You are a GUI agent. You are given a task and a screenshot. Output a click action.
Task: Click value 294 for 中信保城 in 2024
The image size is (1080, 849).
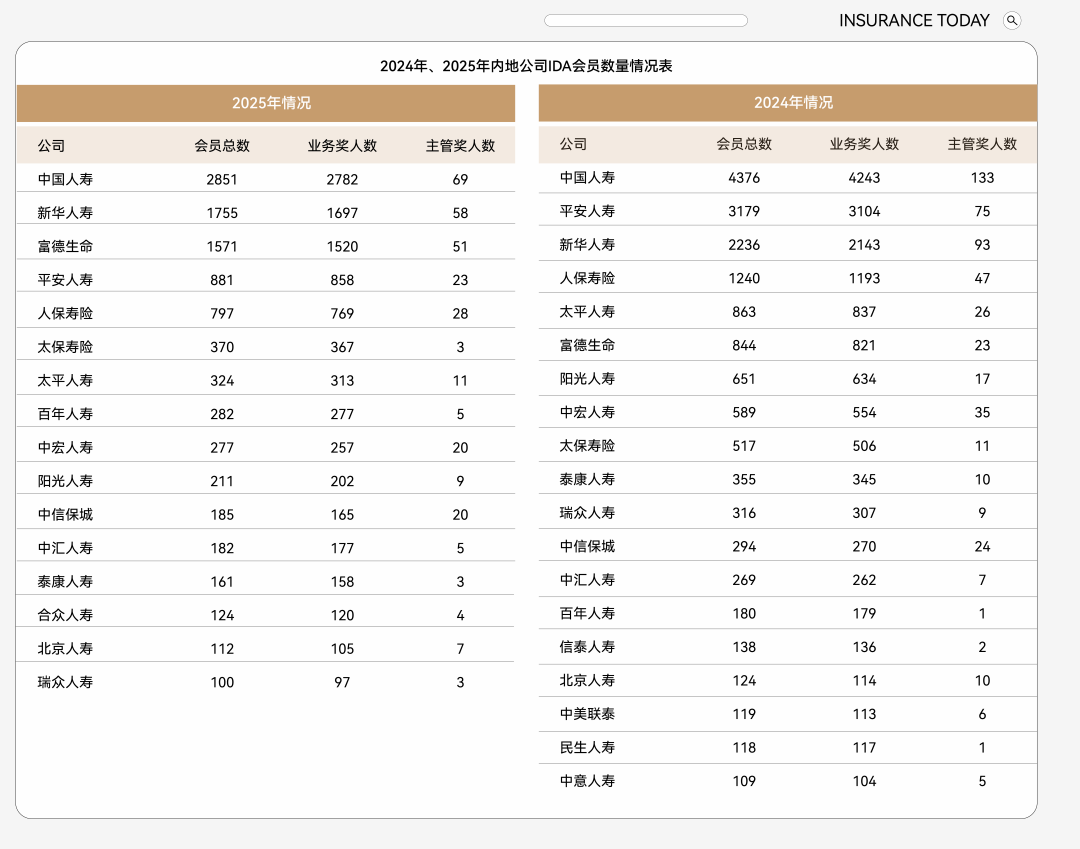coord(744,547)
